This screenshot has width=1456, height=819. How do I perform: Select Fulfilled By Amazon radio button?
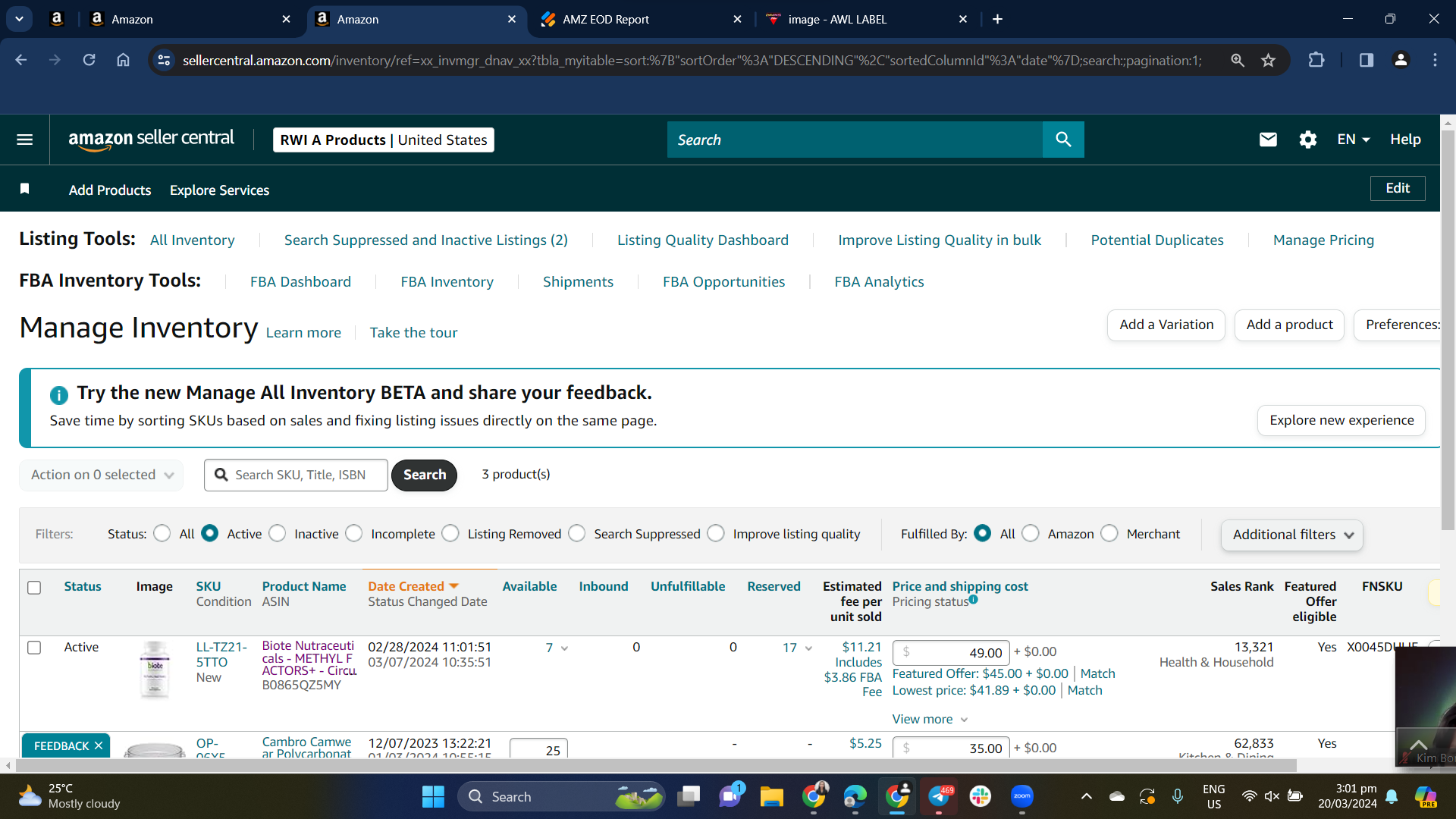tap(1031, 533)
